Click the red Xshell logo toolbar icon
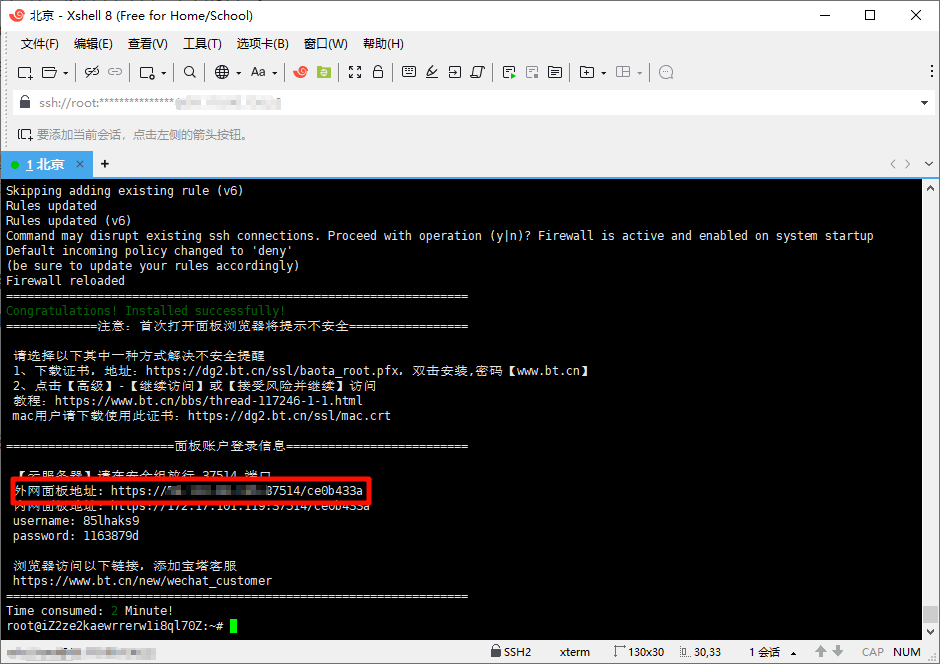Image resolution: width=940 pixels, height=664 pixels. point(302,72)
